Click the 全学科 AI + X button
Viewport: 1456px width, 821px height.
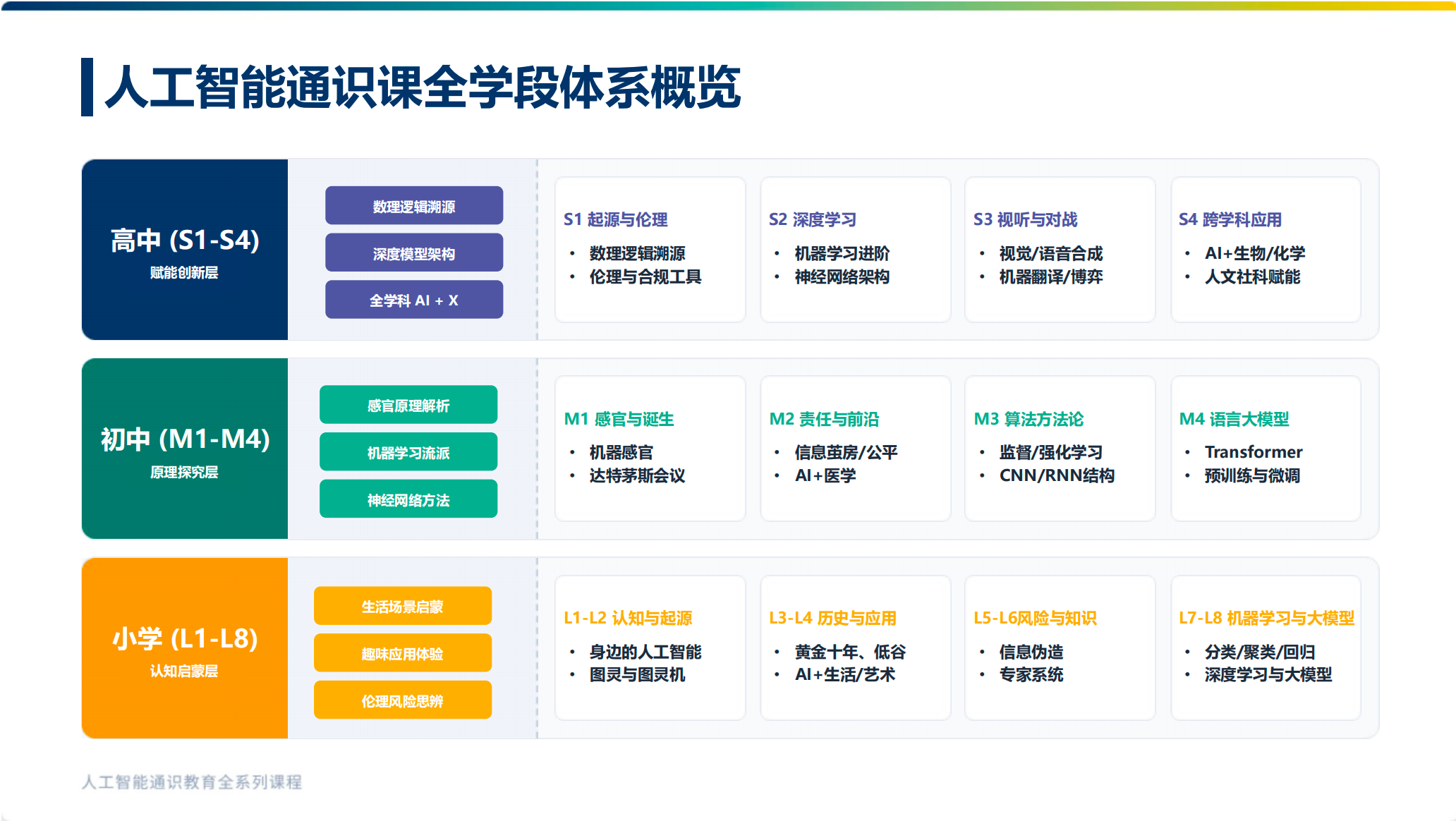(414, 300)
